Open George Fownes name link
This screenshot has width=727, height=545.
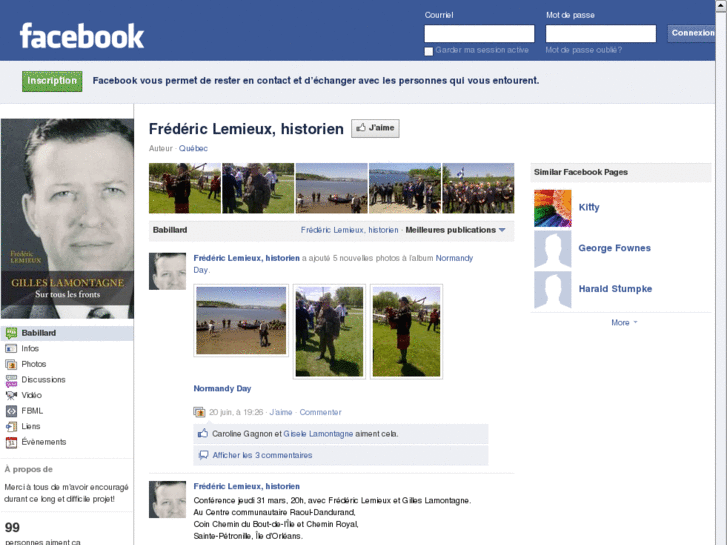click(x=614, y=248)
